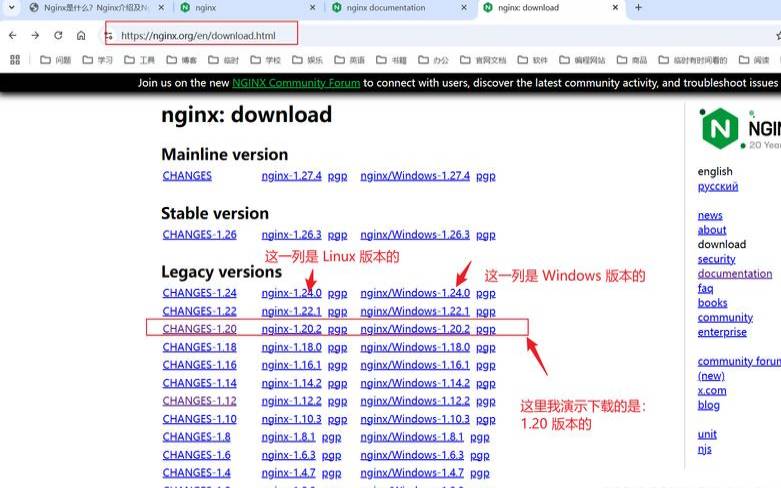This screenshot has height=488, width=781.
Task: Download nginx-1.27.4 mainline source
Action: 291,176
